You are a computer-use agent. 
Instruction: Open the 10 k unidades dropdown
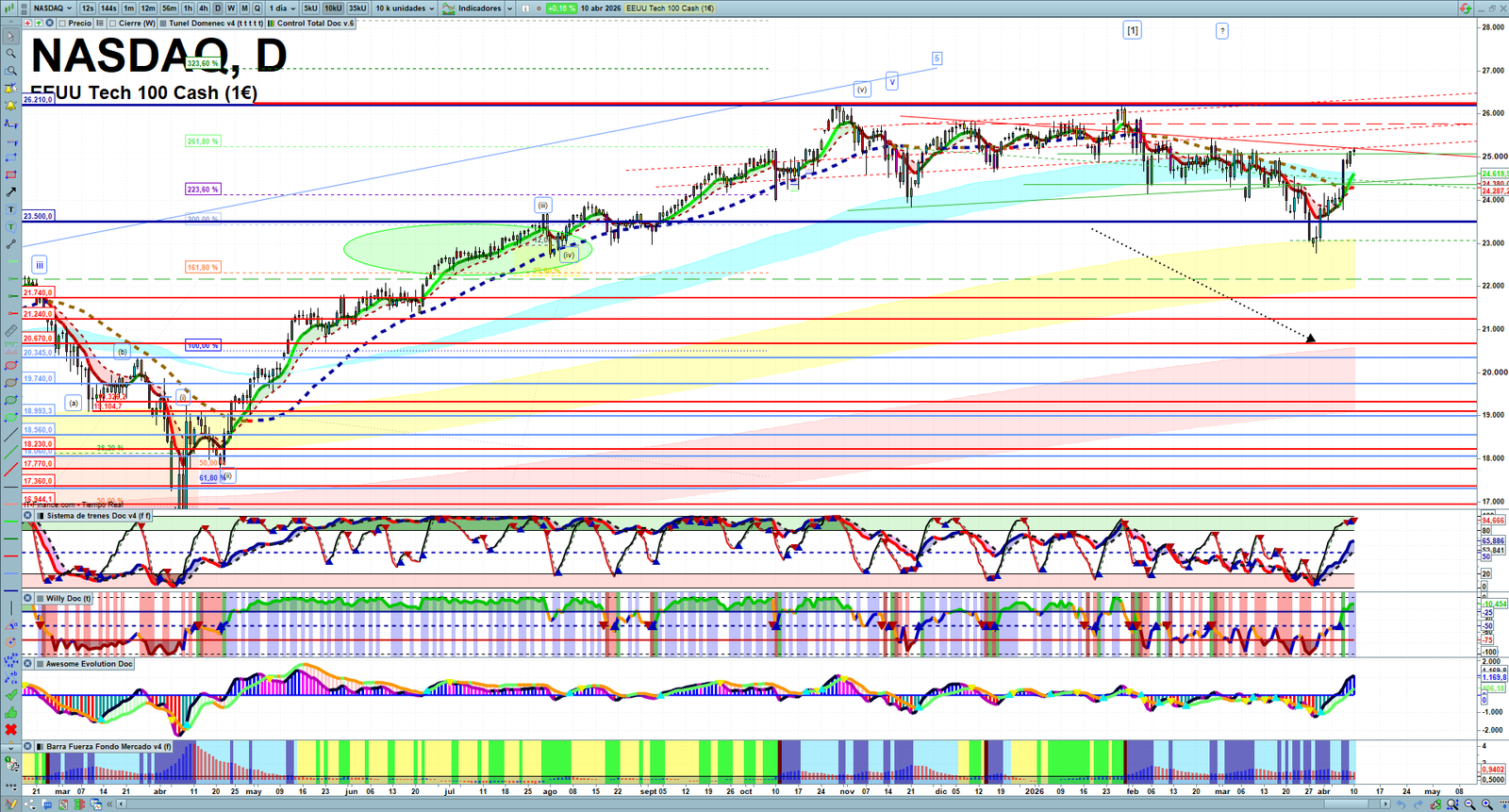405,8
